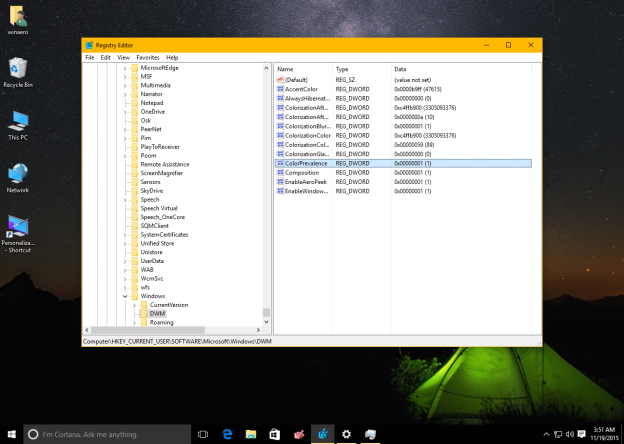The height and width of the screenshot is (444, 624).
Task: Open the Store icon on taskbar
Action: pos(275,434)
